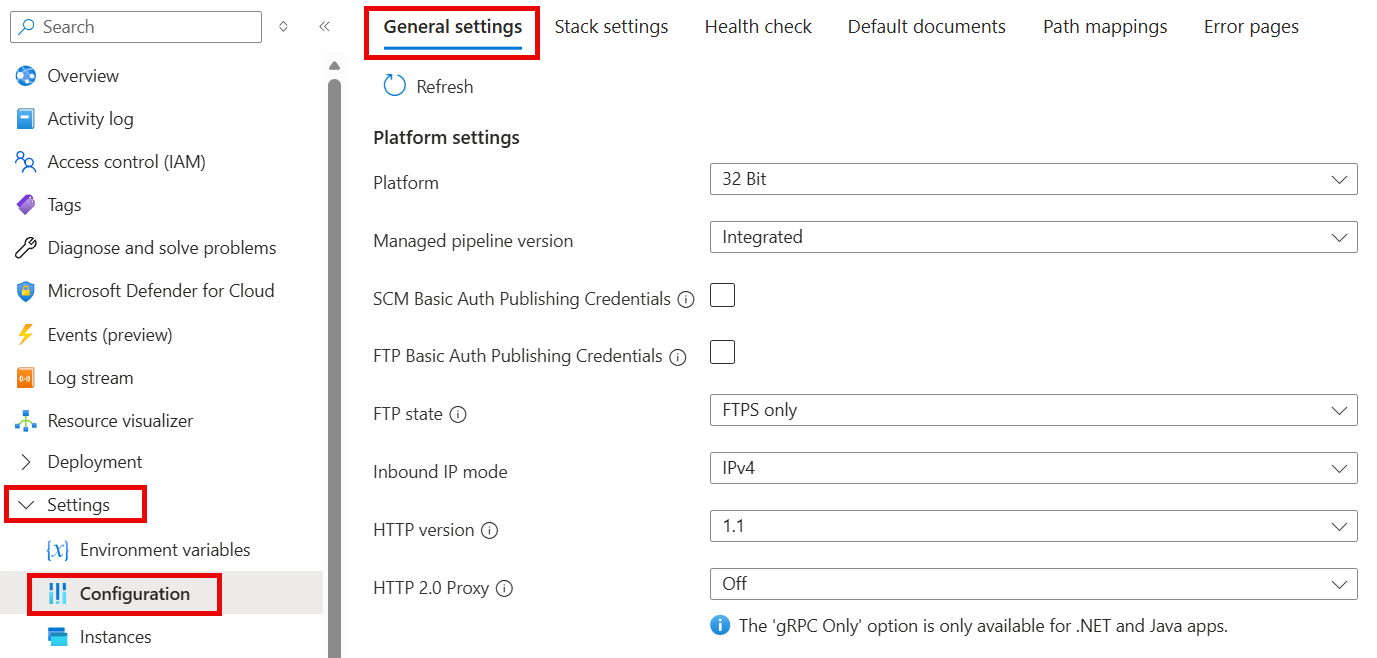Click the sidebar Search input field
The image size is (1377, 658).
point(136,27)
